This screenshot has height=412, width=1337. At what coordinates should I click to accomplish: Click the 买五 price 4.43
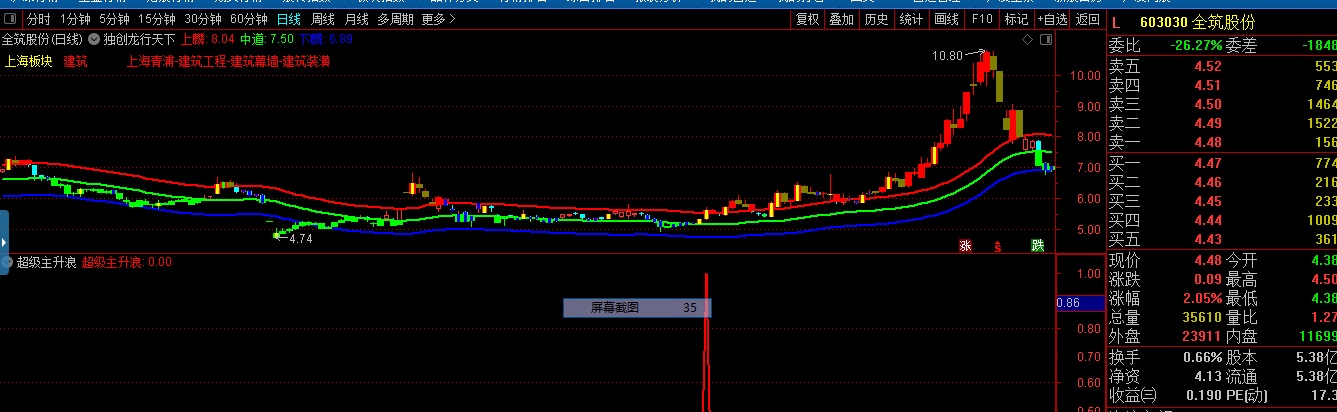(1208, 239)
